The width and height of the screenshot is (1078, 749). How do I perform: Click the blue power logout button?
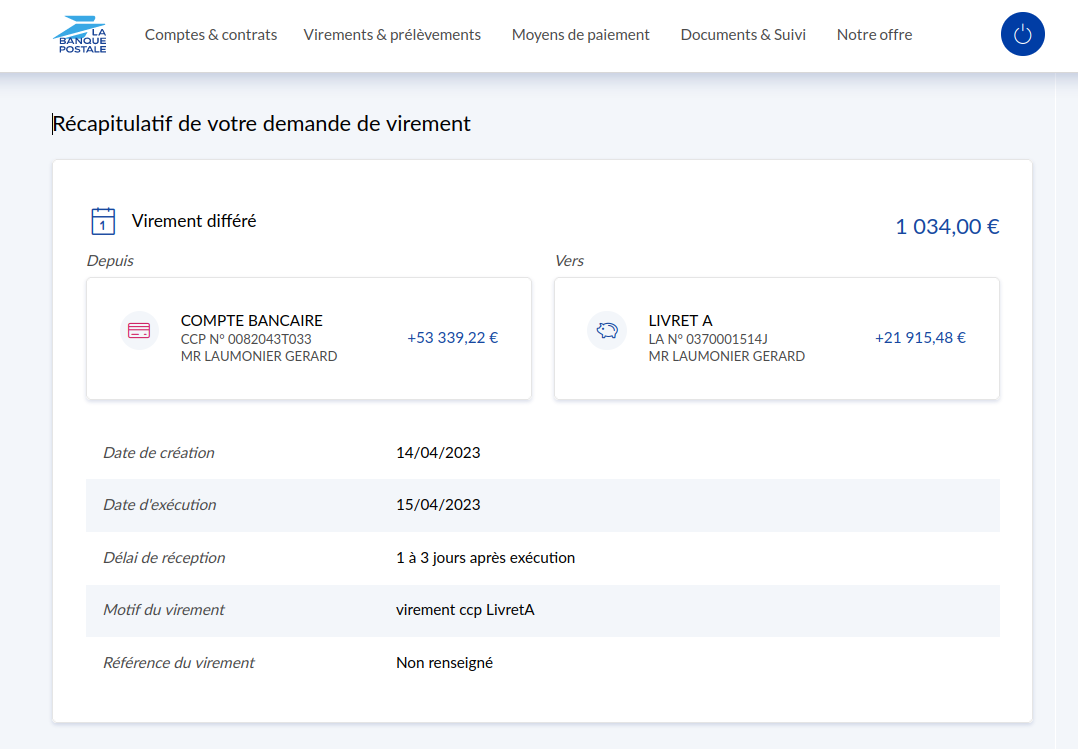1022,35
